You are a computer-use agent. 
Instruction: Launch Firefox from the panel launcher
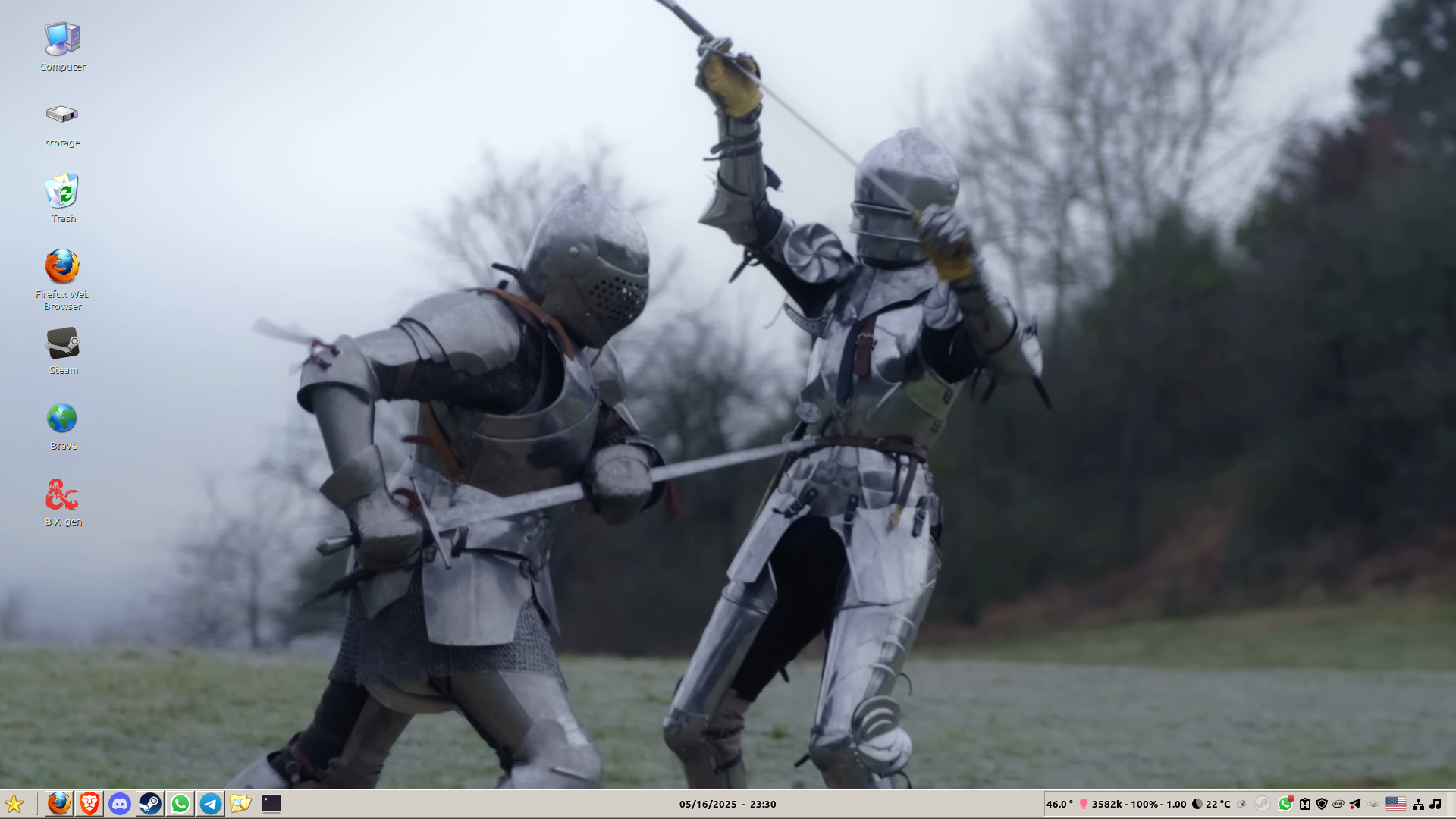(x=59, y=804)
